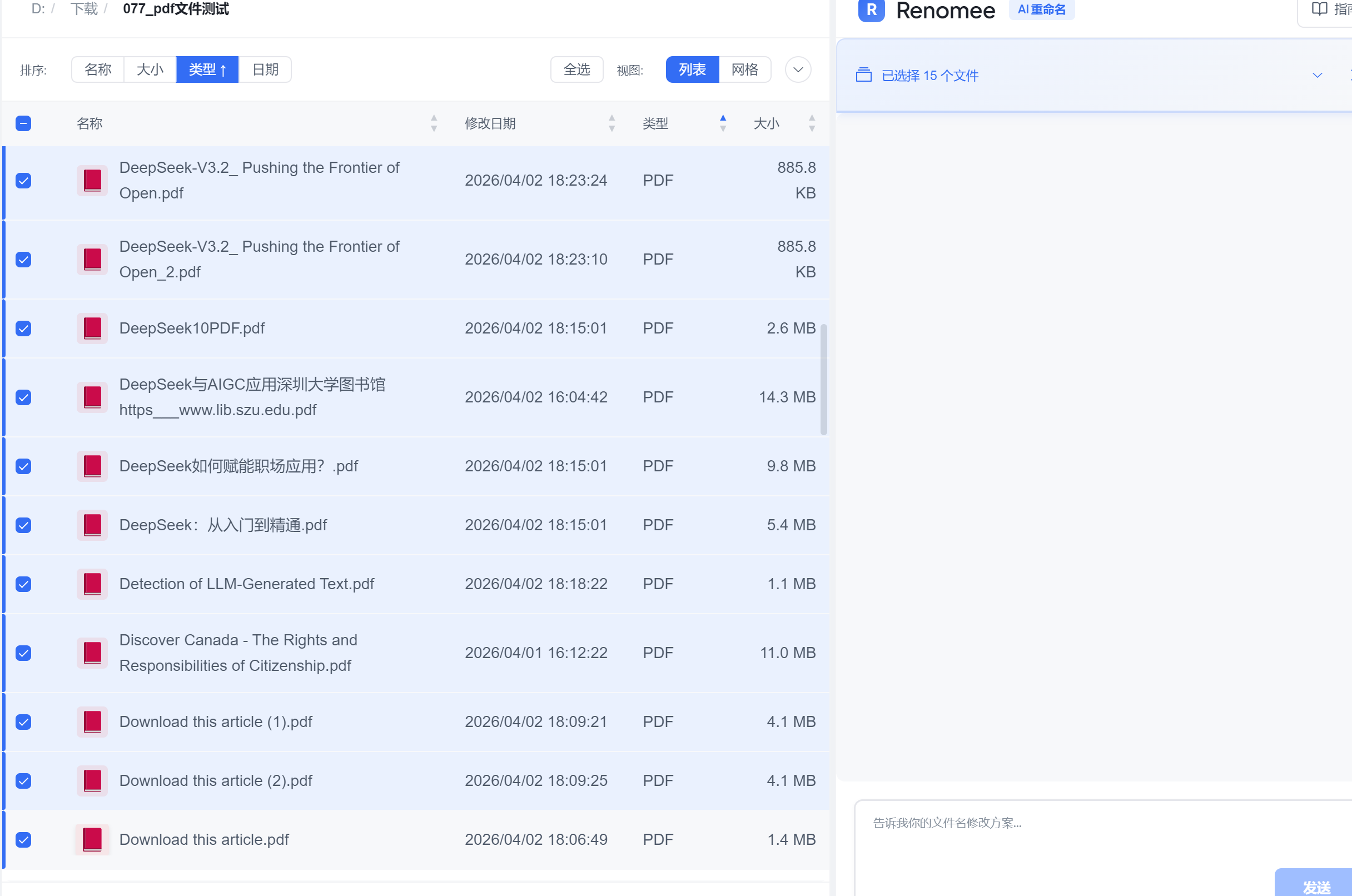1352x896 pixels.
Task: Click the AI重命名 badge
Action: (1041, 9)
